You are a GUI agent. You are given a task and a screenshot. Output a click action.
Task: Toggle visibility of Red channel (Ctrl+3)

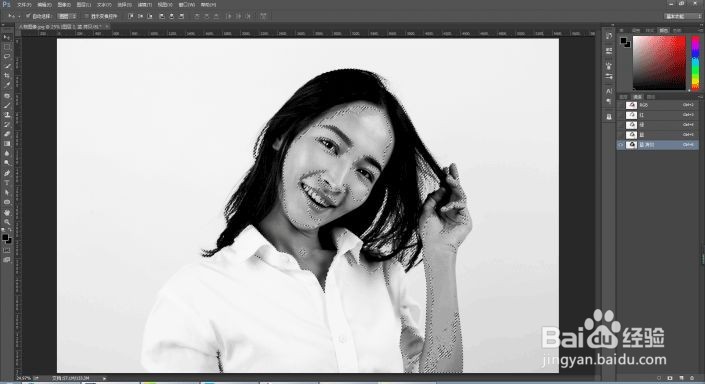(x=621, y=115)
